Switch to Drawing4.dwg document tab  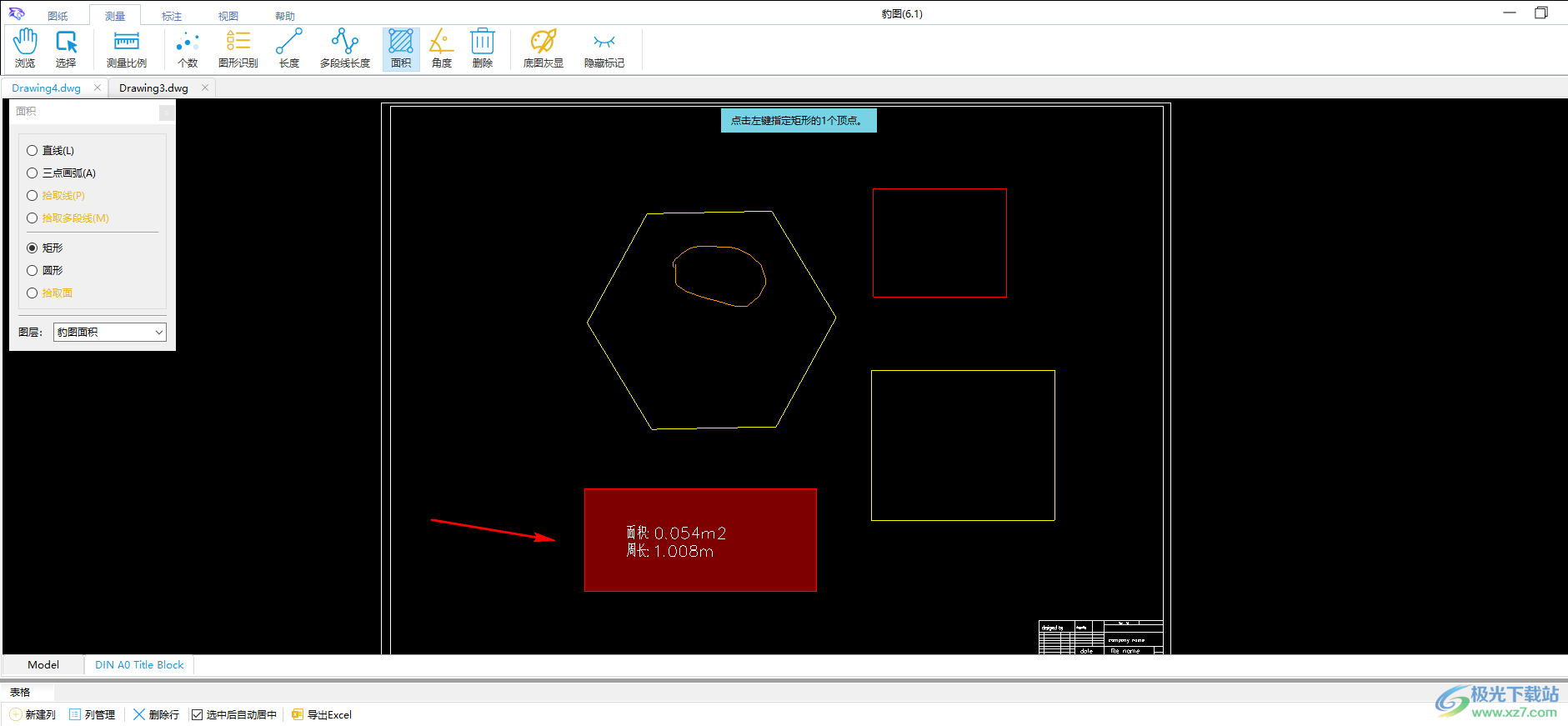click(47, 88)
